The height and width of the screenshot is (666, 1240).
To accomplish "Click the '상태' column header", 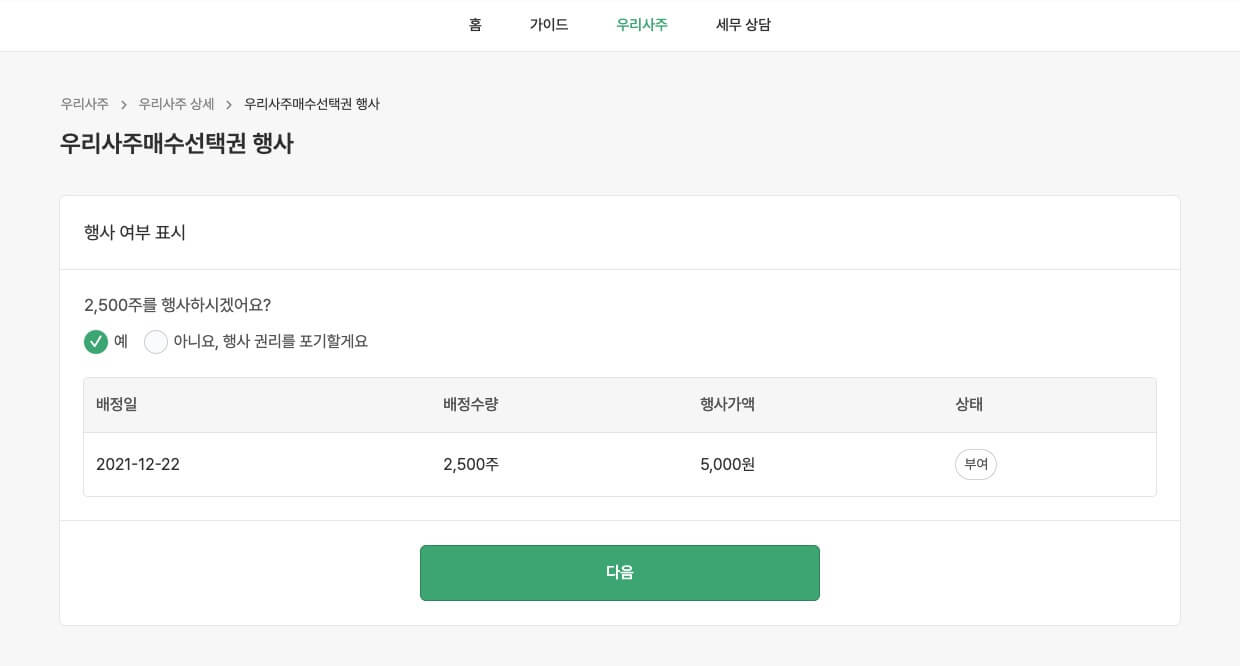I will coord(969,405).
